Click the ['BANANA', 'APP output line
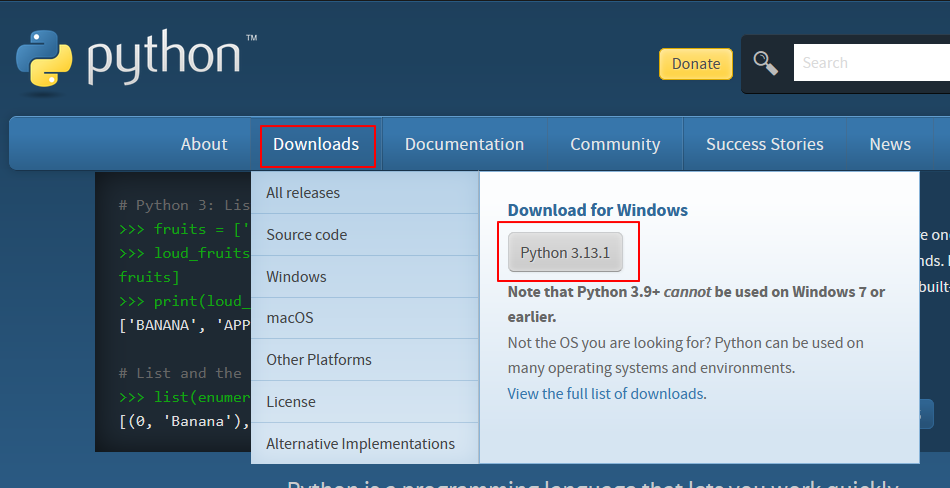The width and height of the screenshot is (950, 488). pos(185,325)
